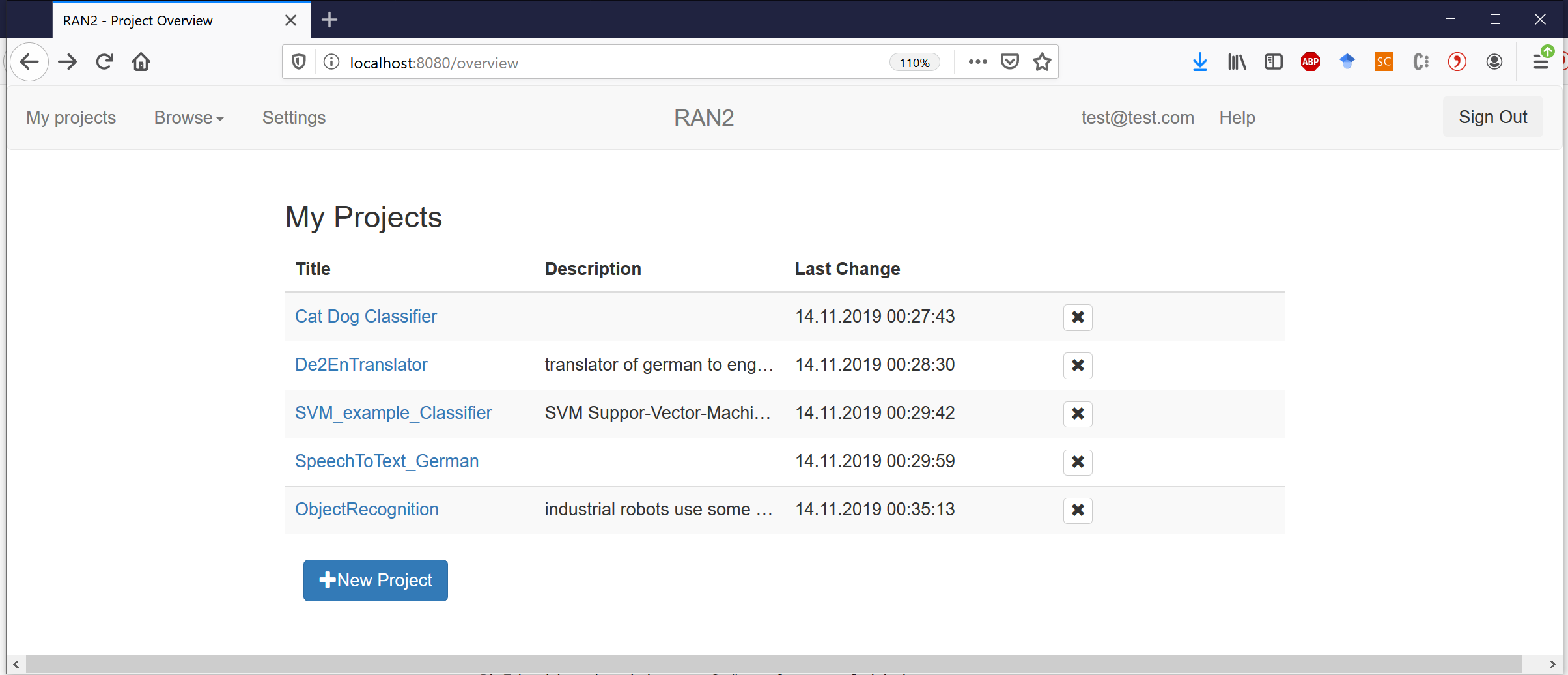Open a new browser tab
This screenshot has height=675, width=1568.
329,20
